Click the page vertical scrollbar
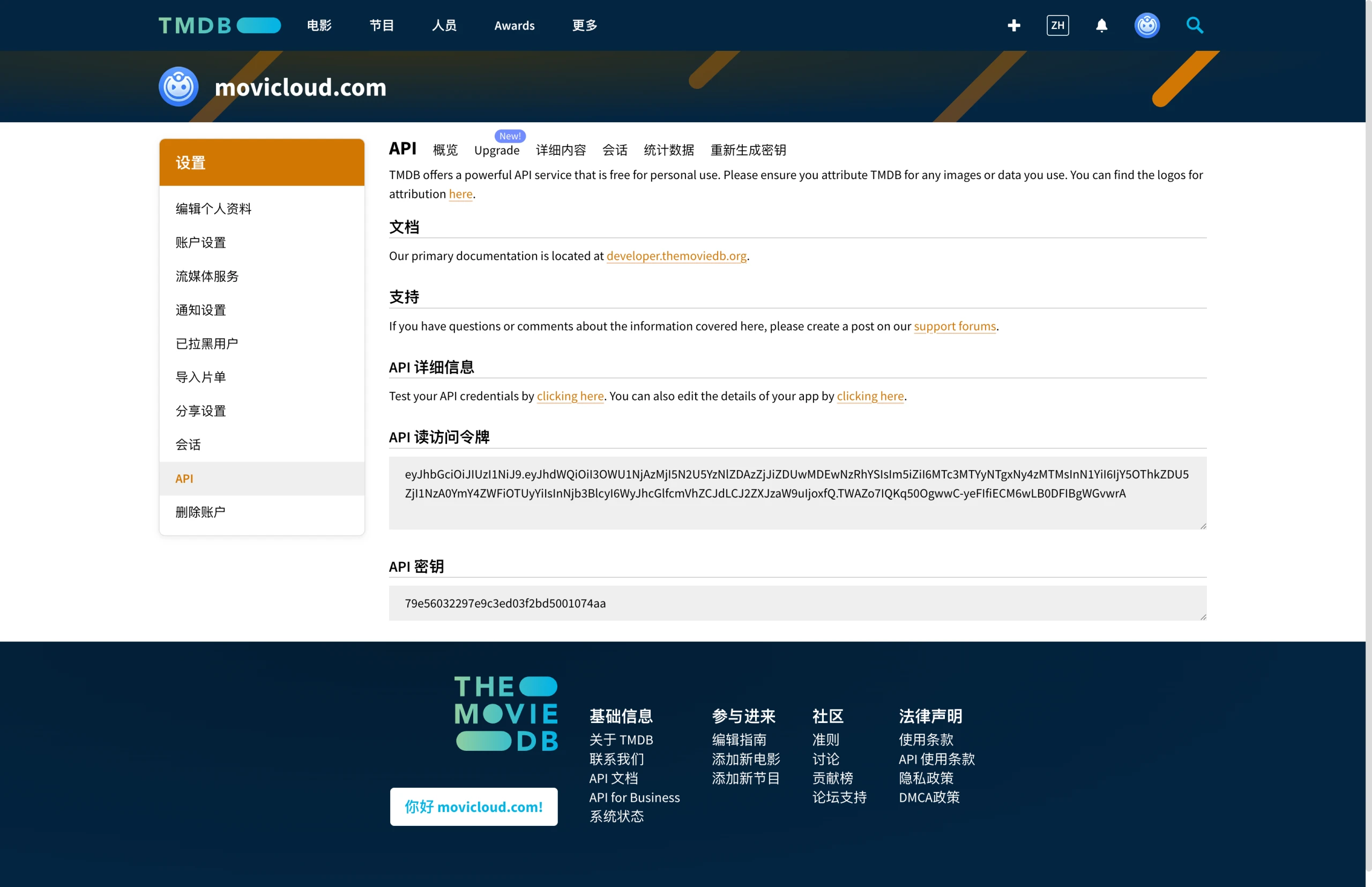This screenshot has height=887, width=1372. coord(1369,435)
